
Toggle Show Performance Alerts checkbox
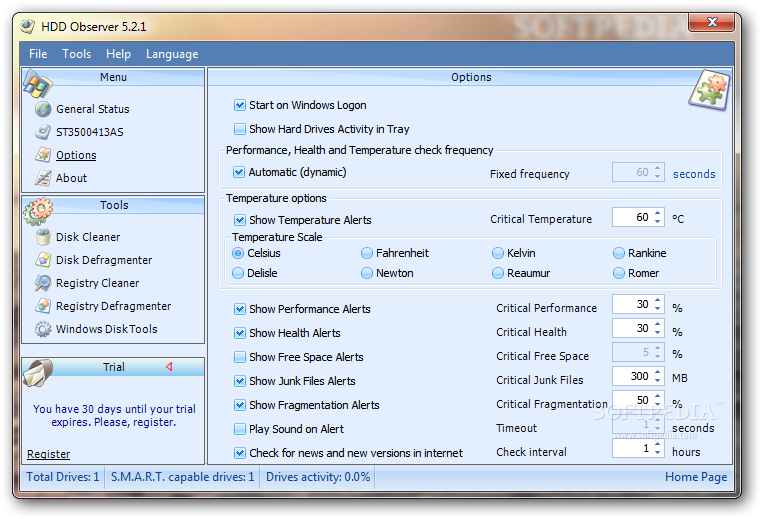(x=240, y=309)
